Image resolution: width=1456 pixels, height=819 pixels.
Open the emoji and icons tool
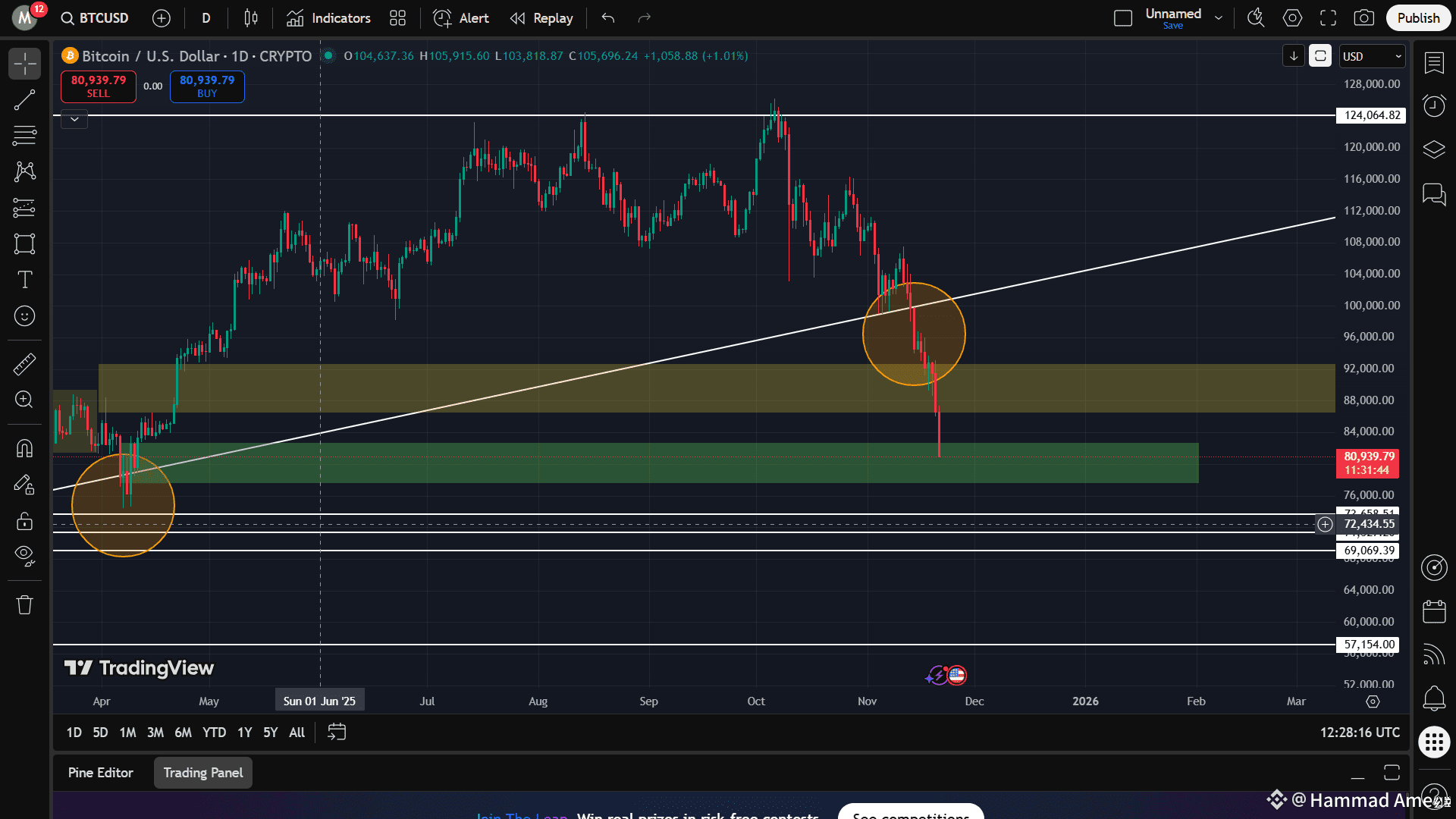coord(24,315)
